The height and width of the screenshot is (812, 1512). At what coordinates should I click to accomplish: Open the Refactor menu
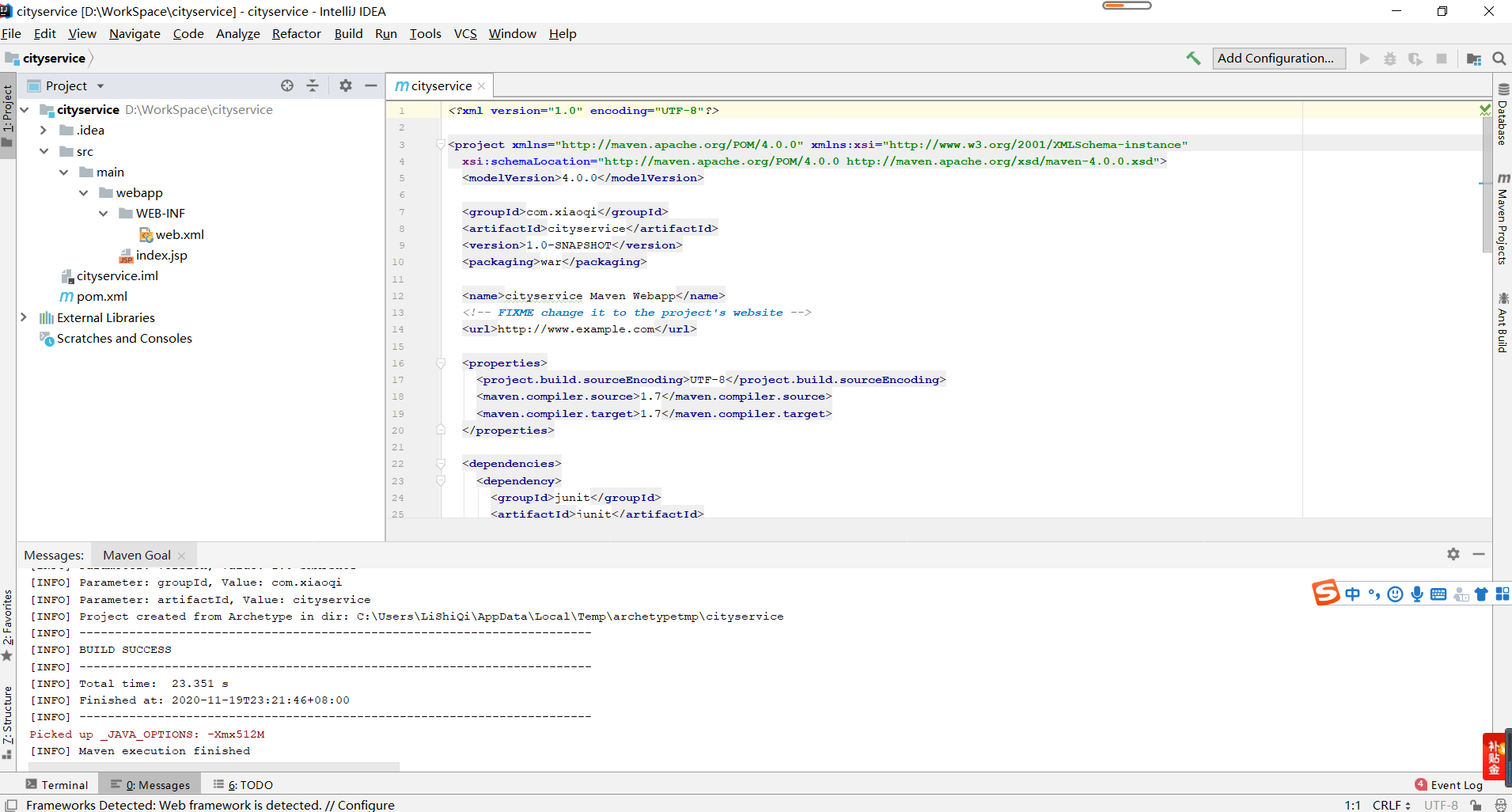(297, 33)
